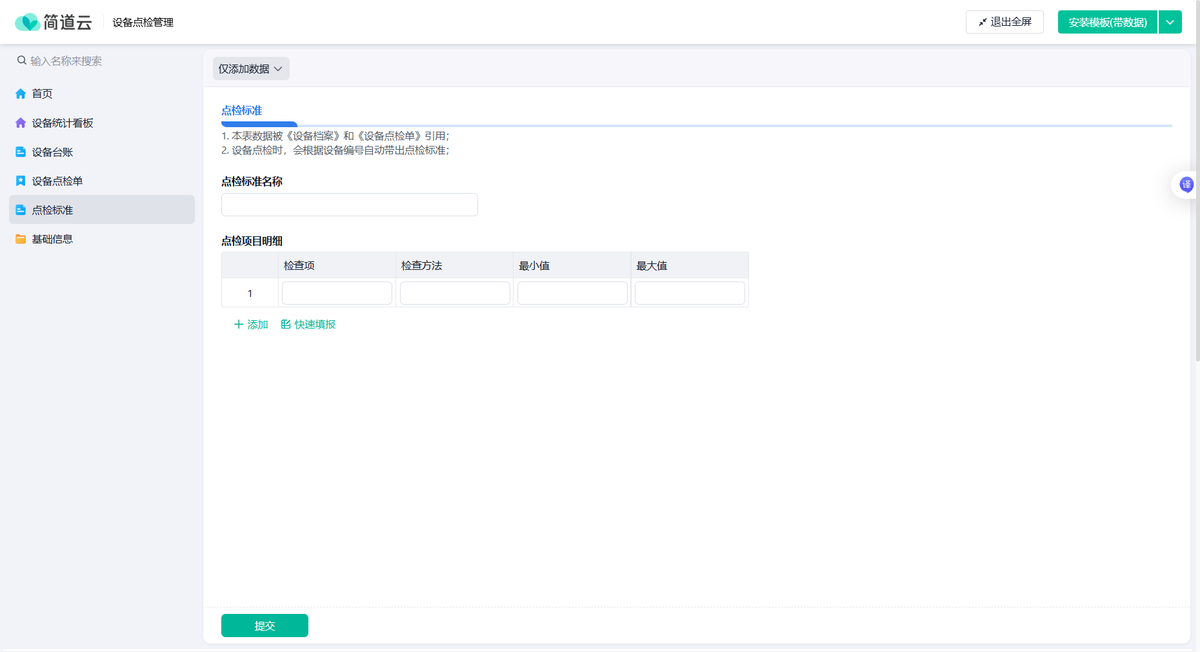Click the 检查项 column header

pos(337,266)
